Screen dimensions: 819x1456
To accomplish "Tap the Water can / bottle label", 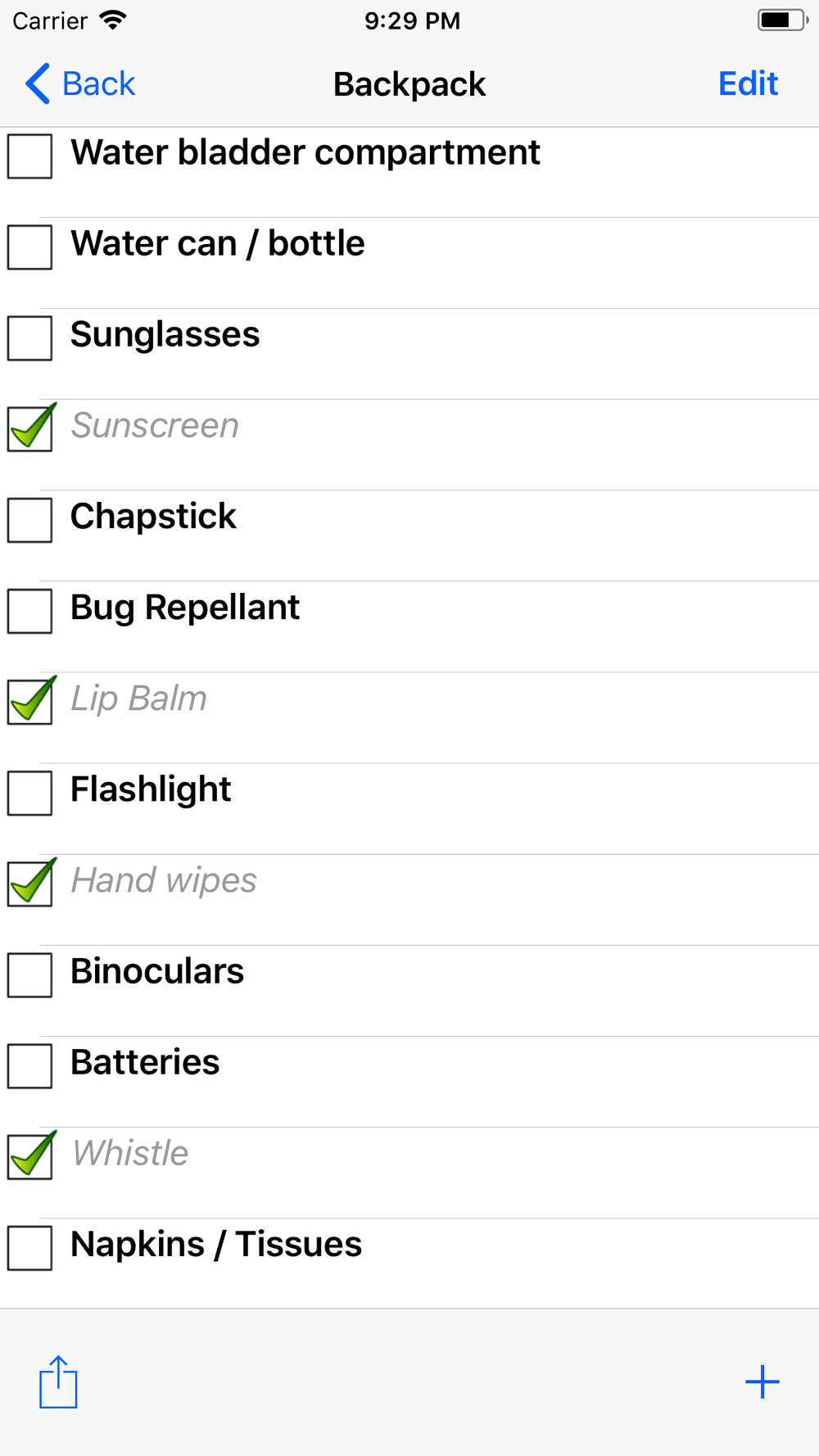I will [218, 244].
